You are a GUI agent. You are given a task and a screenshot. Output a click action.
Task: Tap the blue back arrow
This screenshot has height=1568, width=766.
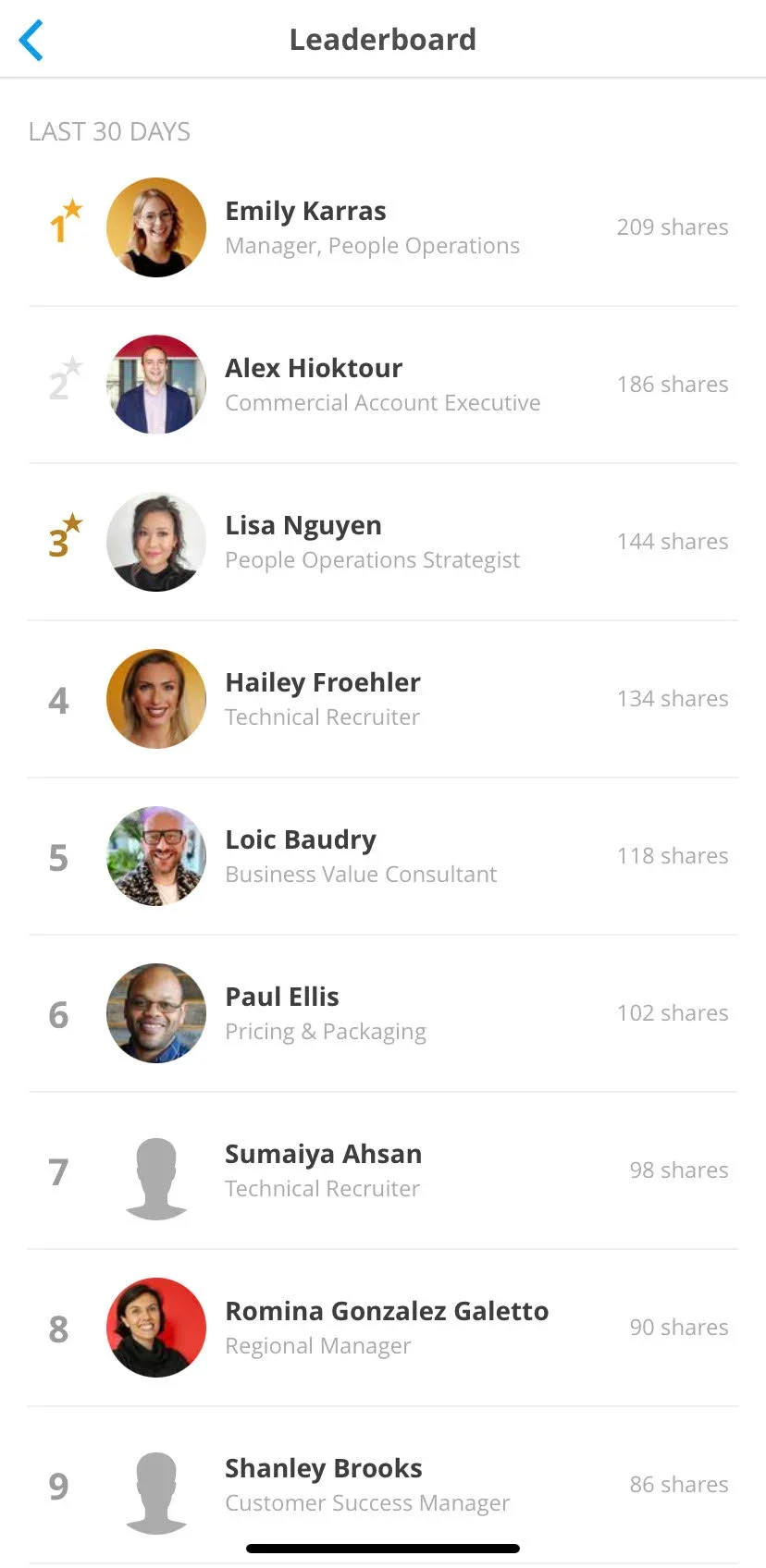point(31,41)
